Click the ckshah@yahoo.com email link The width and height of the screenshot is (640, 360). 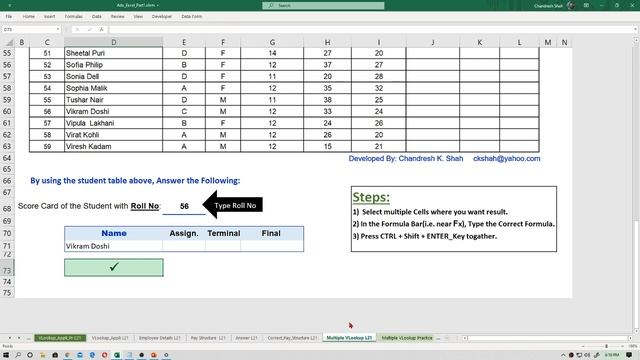coord(507,158)
